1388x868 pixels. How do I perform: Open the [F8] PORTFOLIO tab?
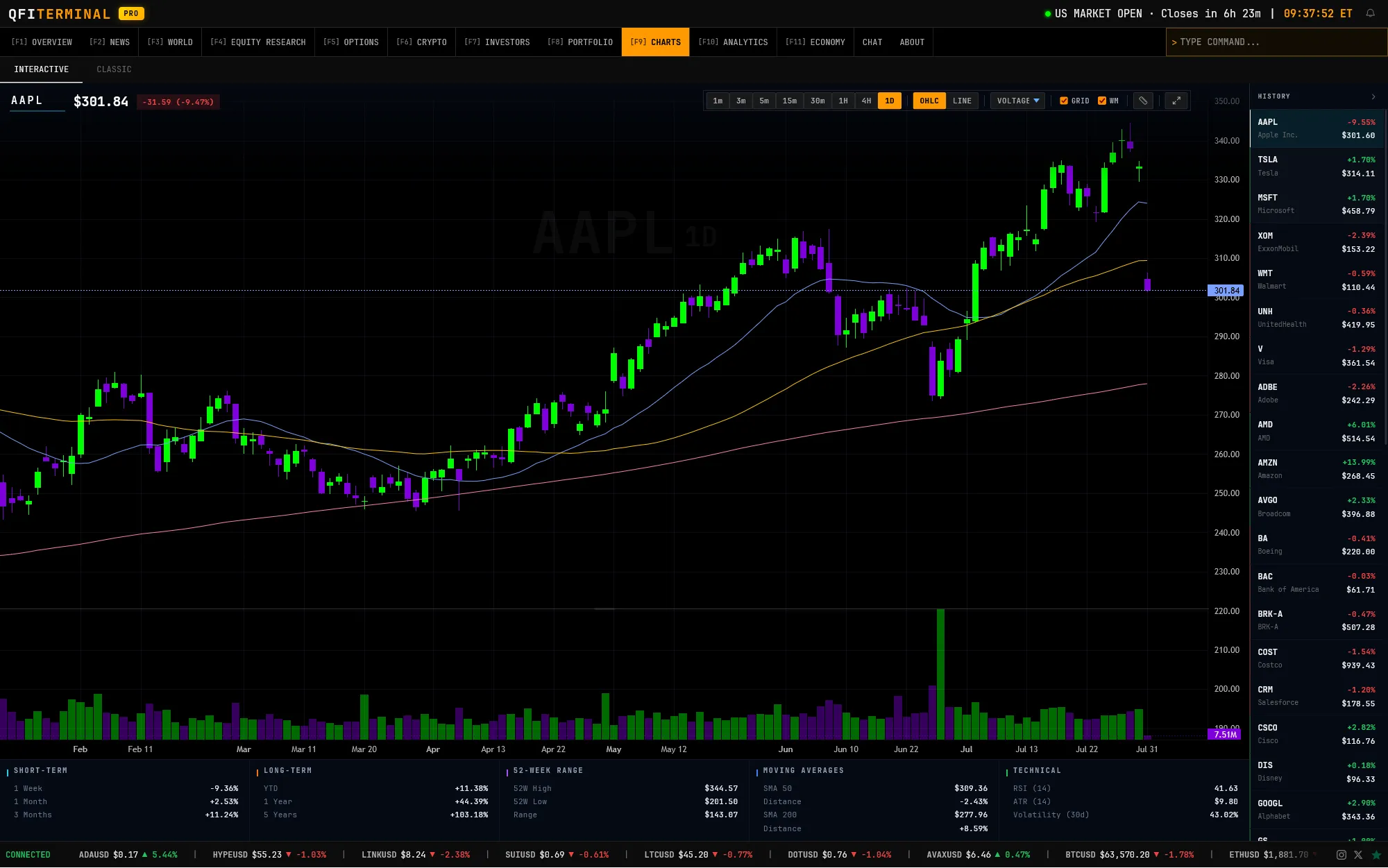click(x=580, y=42)
